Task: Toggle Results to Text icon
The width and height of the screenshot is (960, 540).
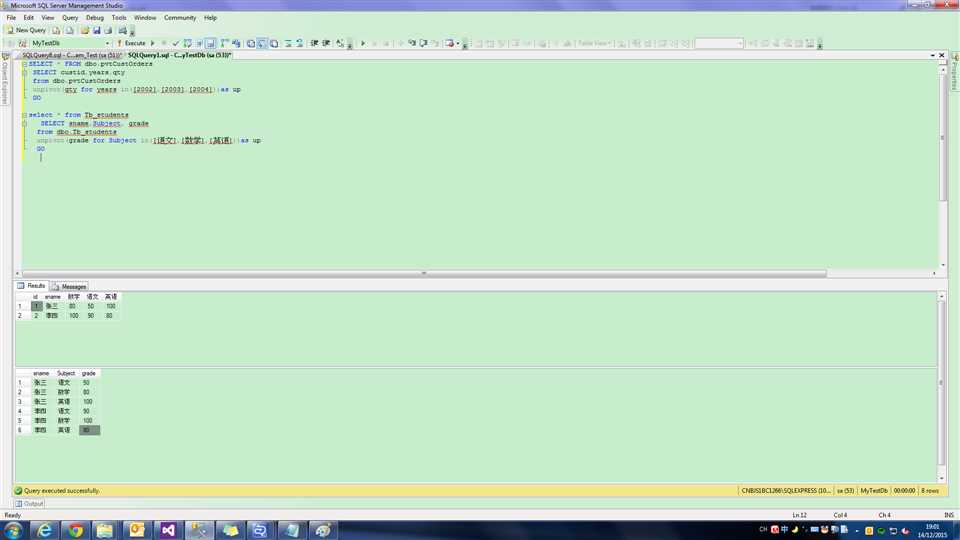Action: pyautogui.click(x=250, y=43)
